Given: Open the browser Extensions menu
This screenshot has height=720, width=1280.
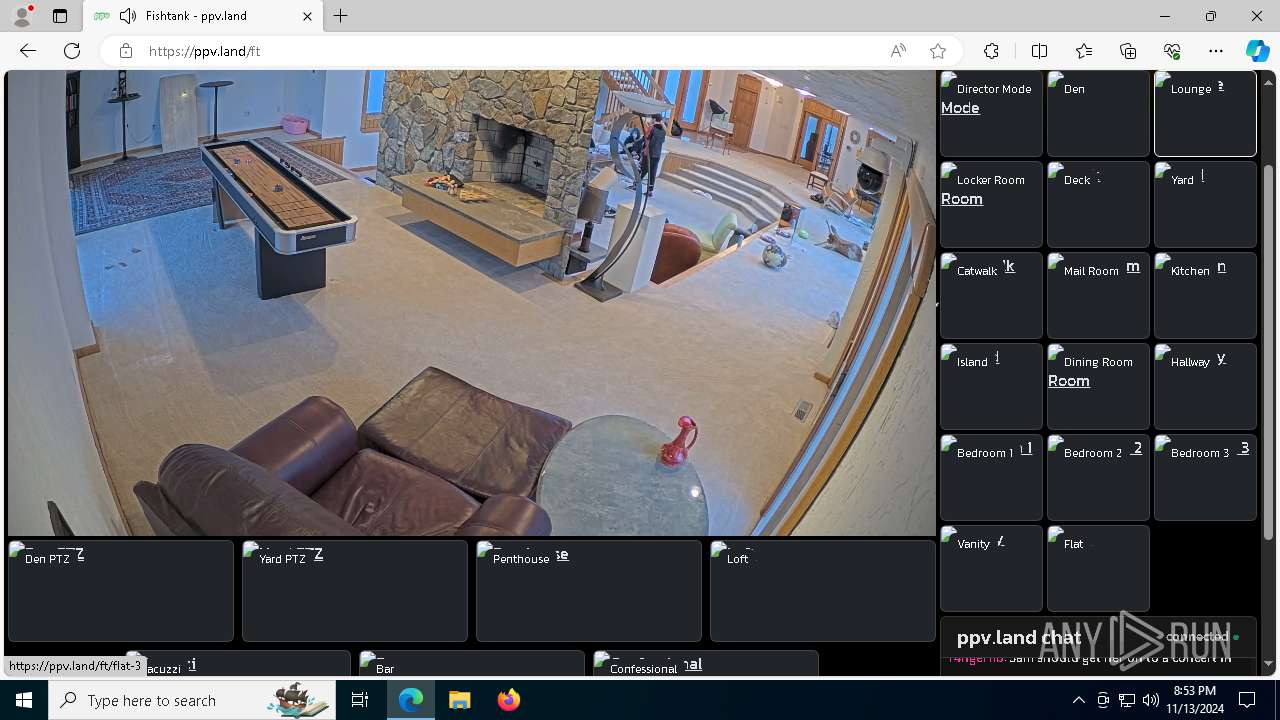Looking at the screenshot, I should point(991,51).
